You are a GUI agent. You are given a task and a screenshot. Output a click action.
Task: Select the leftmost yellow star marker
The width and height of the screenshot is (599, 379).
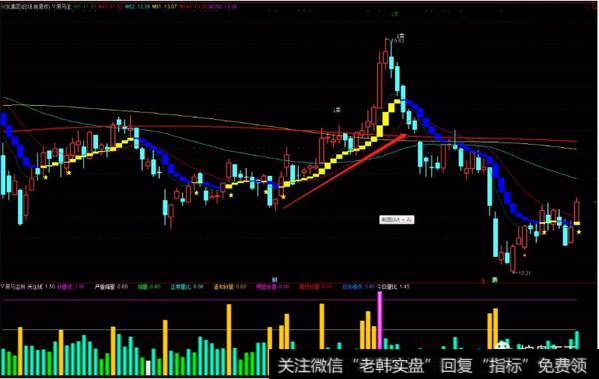(46, 177)
